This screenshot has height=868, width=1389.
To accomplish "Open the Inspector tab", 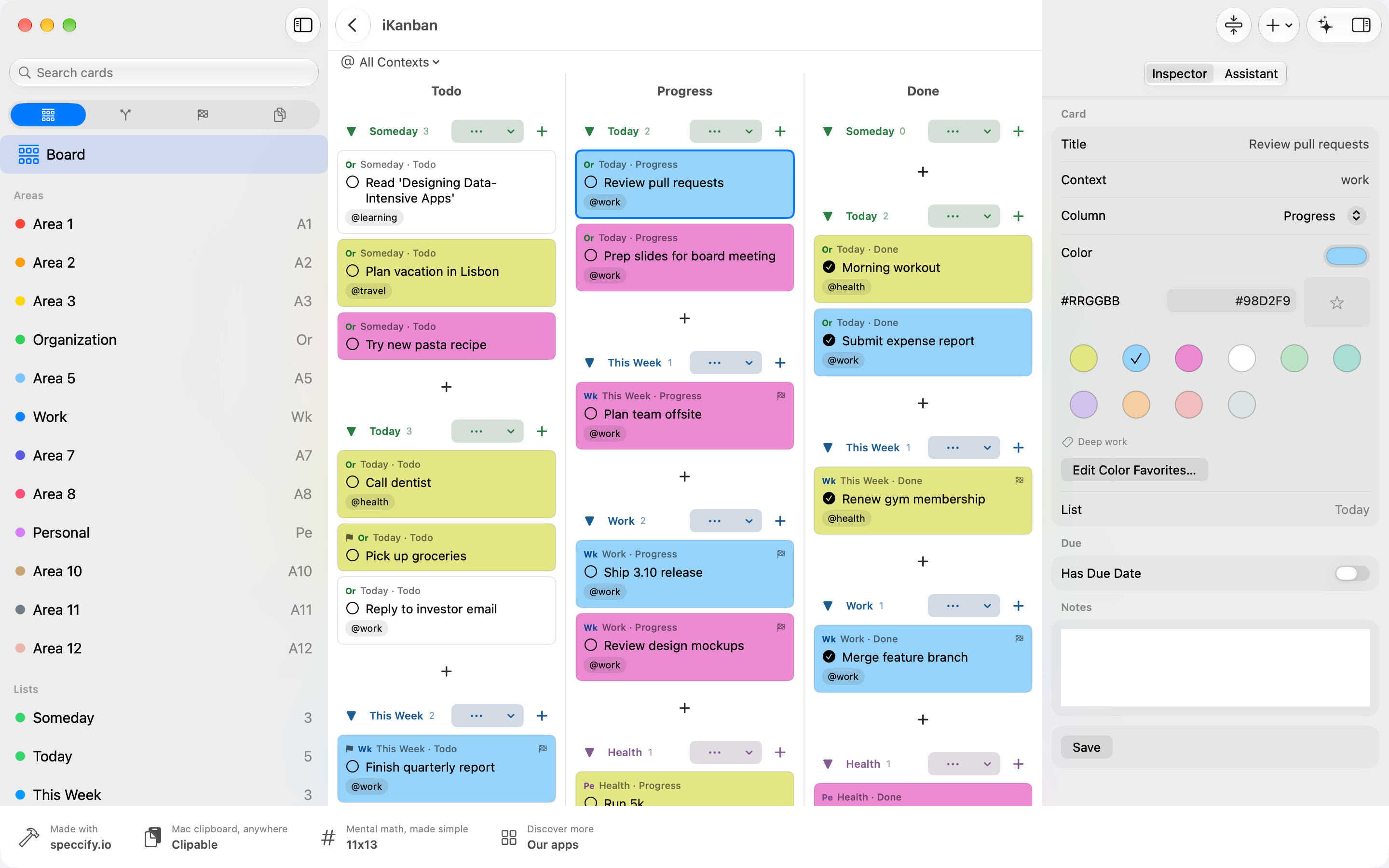I will [1179, 73].
